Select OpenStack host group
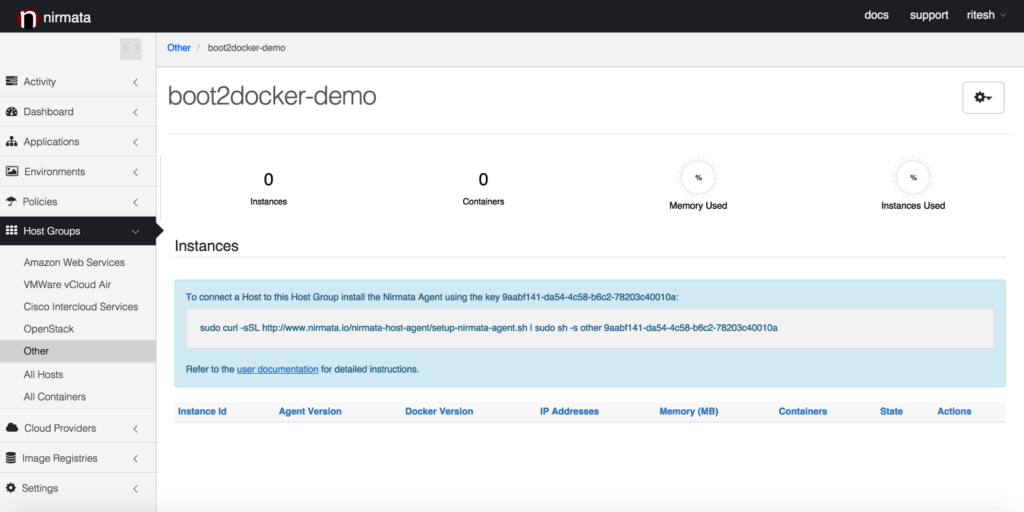Viewport: 1024px width, 512px height. click(x=48, y=328)
